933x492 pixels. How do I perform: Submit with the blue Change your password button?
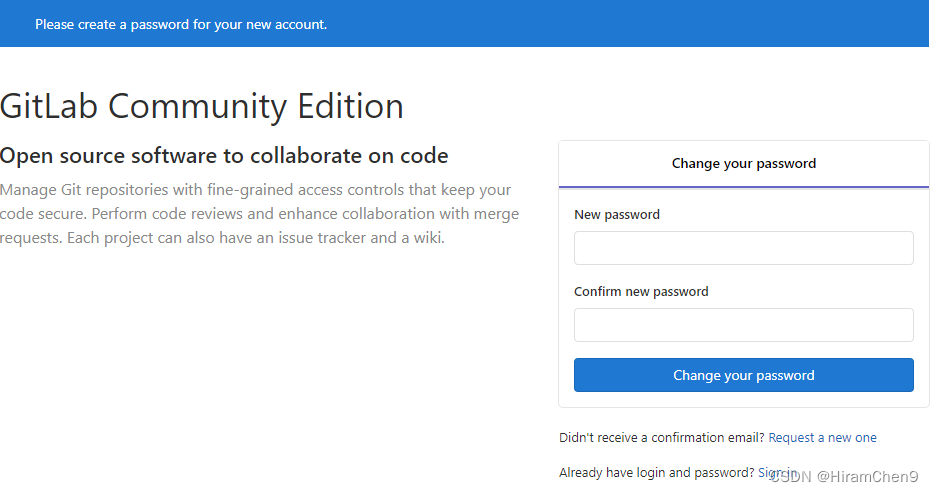[x=743, y=375]
